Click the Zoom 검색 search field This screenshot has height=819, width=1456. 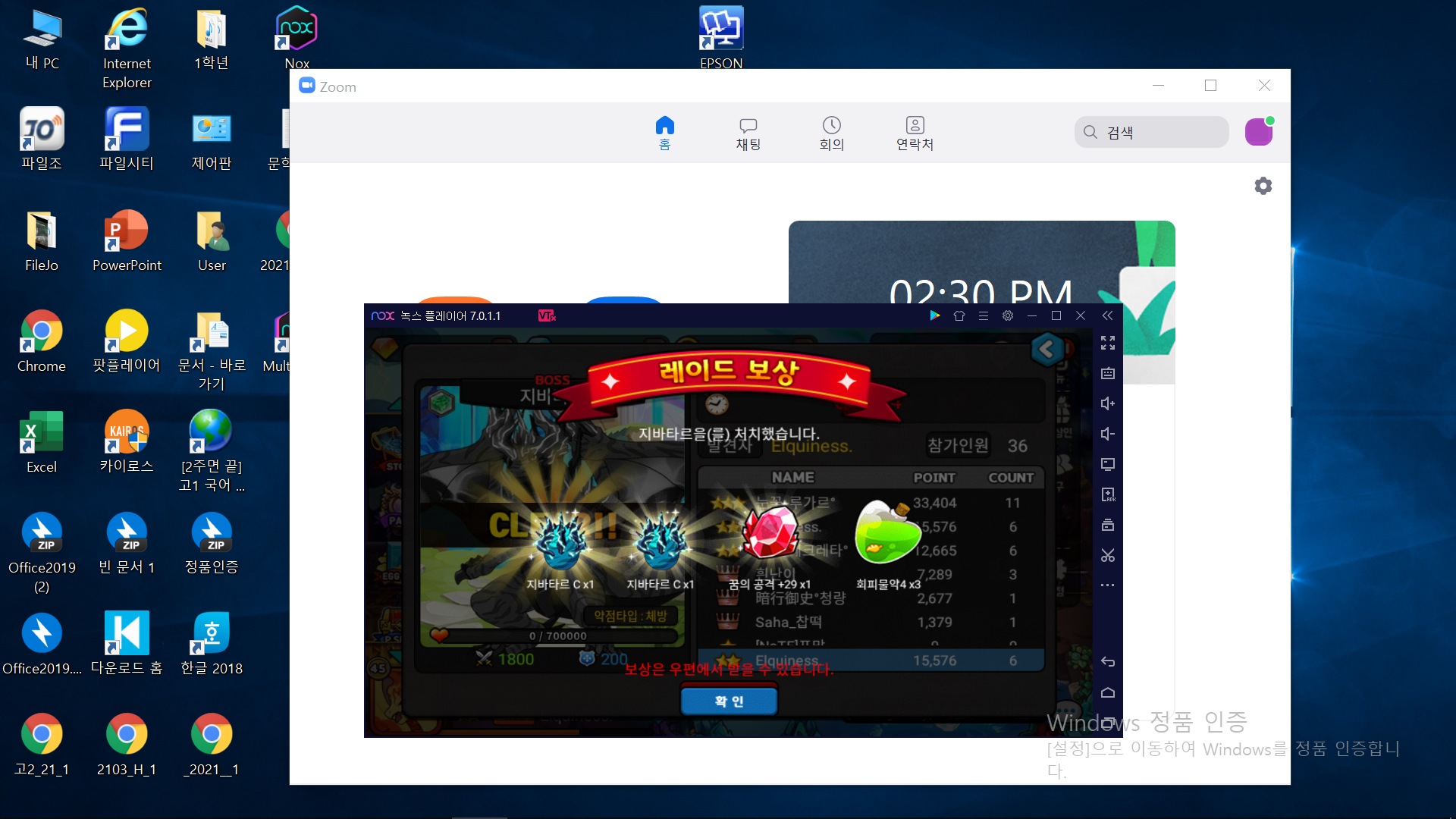click(x=1151, y=132)
